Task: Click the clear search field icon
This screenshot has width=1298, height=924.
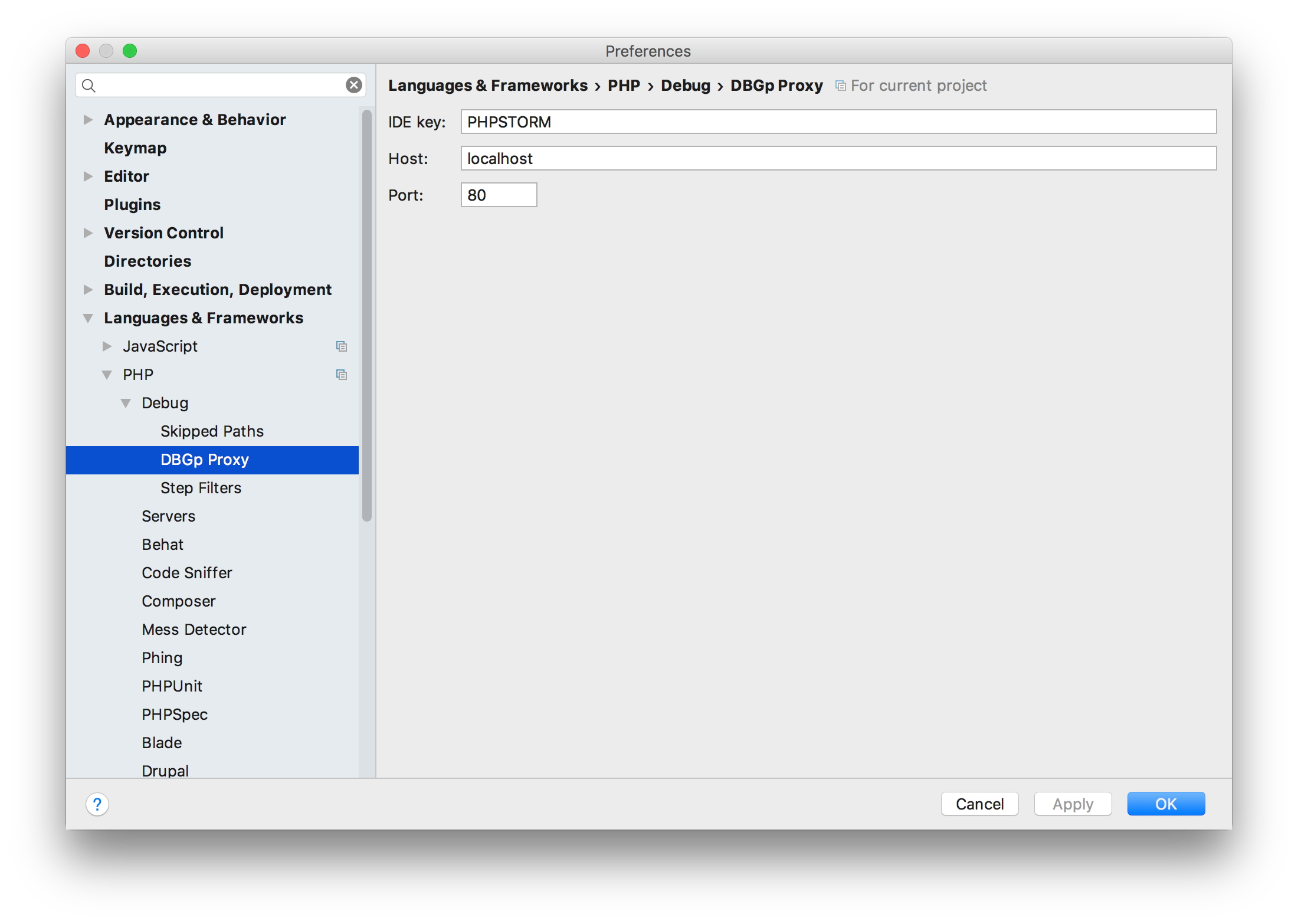Action: (356, 84)
